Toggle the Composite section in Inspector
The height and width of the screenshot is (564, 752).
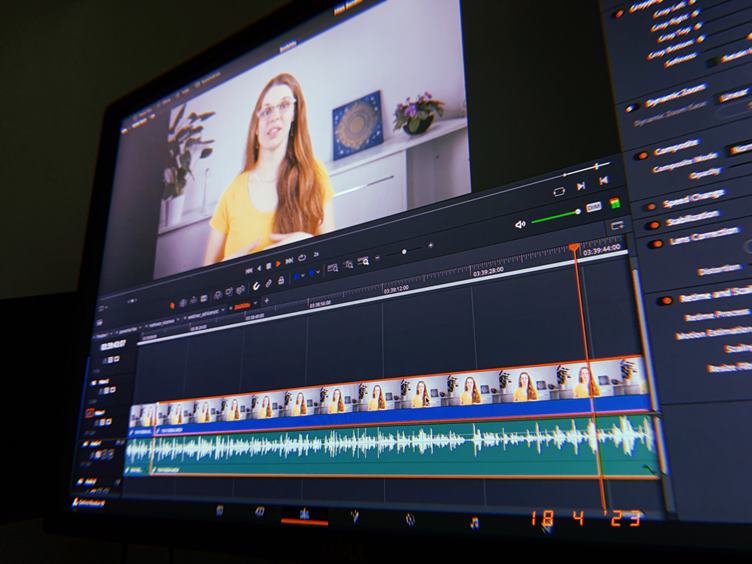[x=642, y=155]
